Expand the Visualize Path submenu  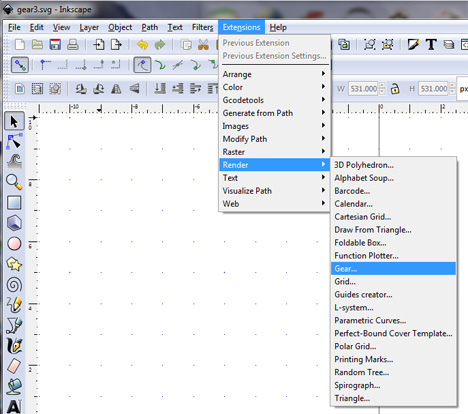274,191
